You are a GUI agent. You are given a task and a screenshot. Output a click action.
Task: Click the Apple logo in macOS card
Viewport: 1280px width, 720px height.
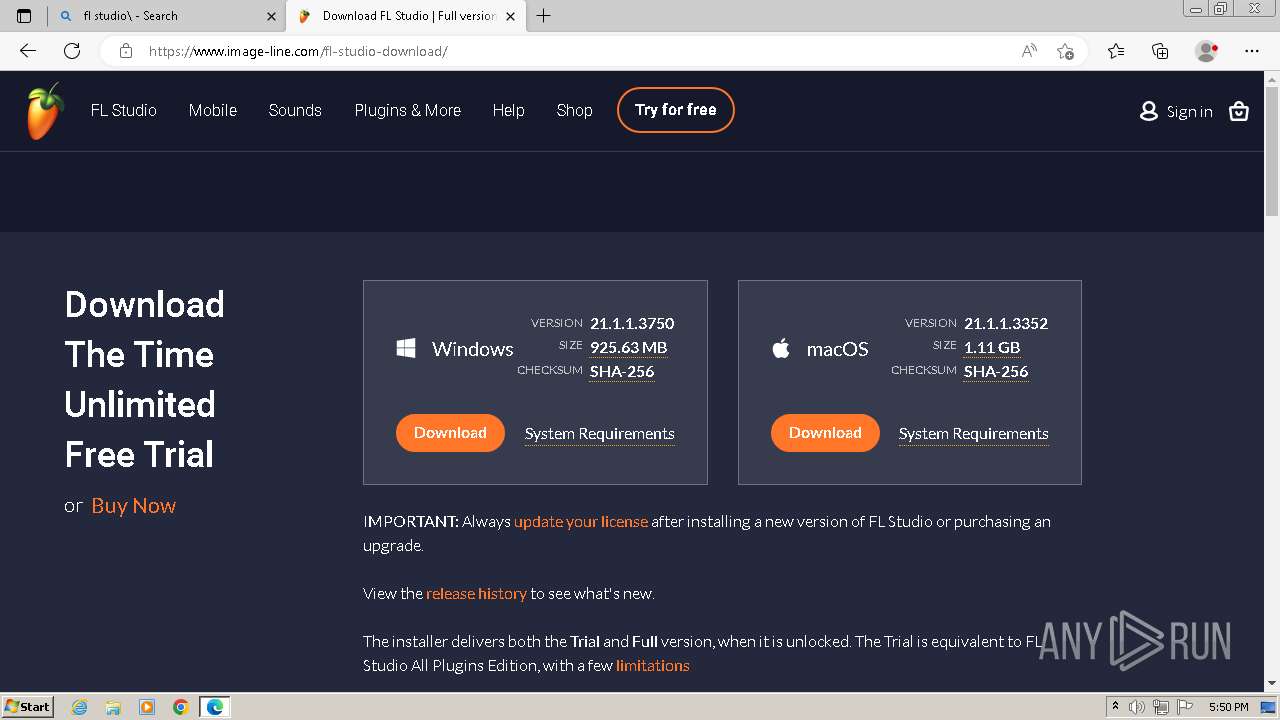click(781, 348)
